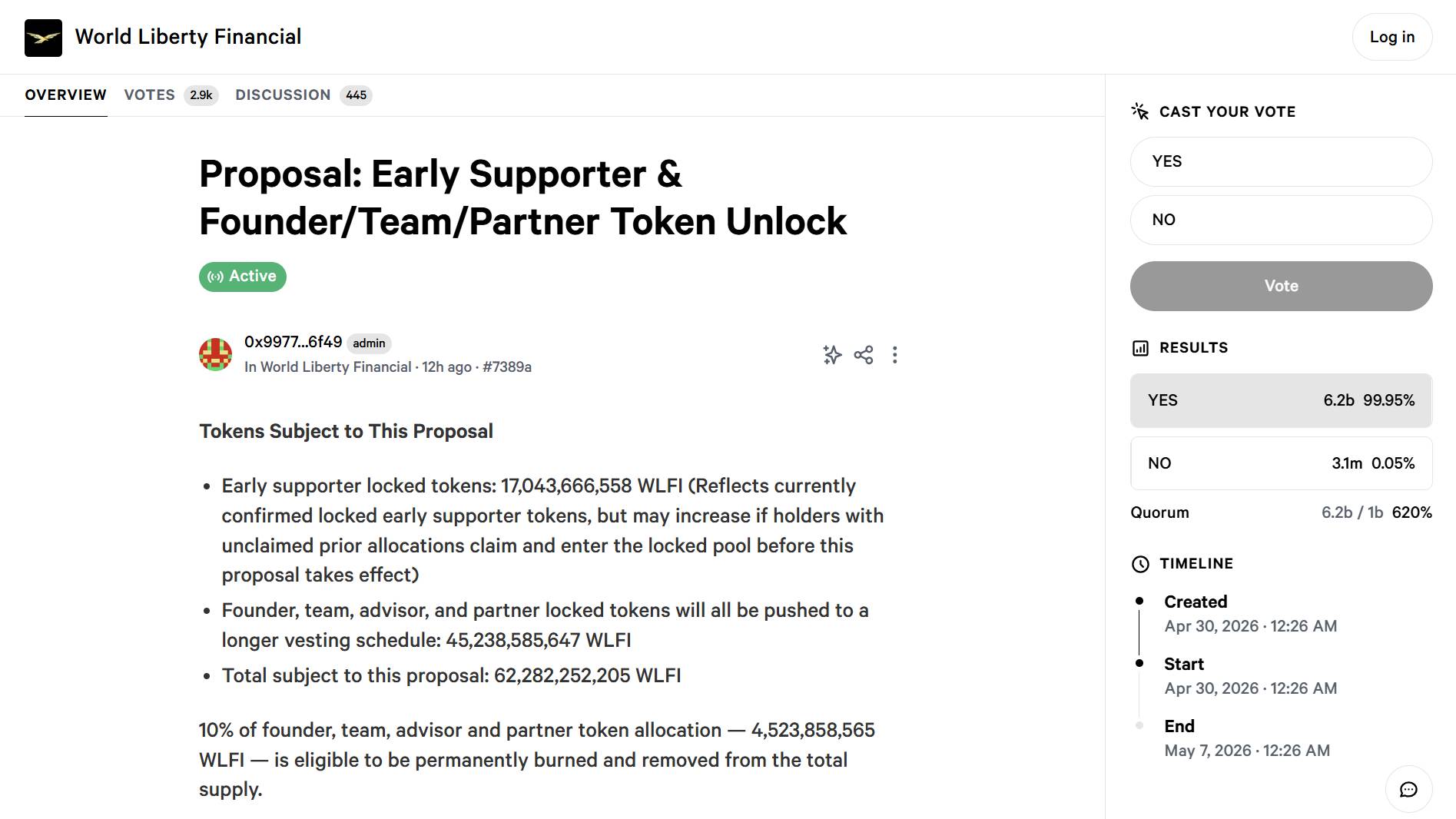Submit with the Vote button
This screenshot has width=1456, height=819.
(1281, 287)
